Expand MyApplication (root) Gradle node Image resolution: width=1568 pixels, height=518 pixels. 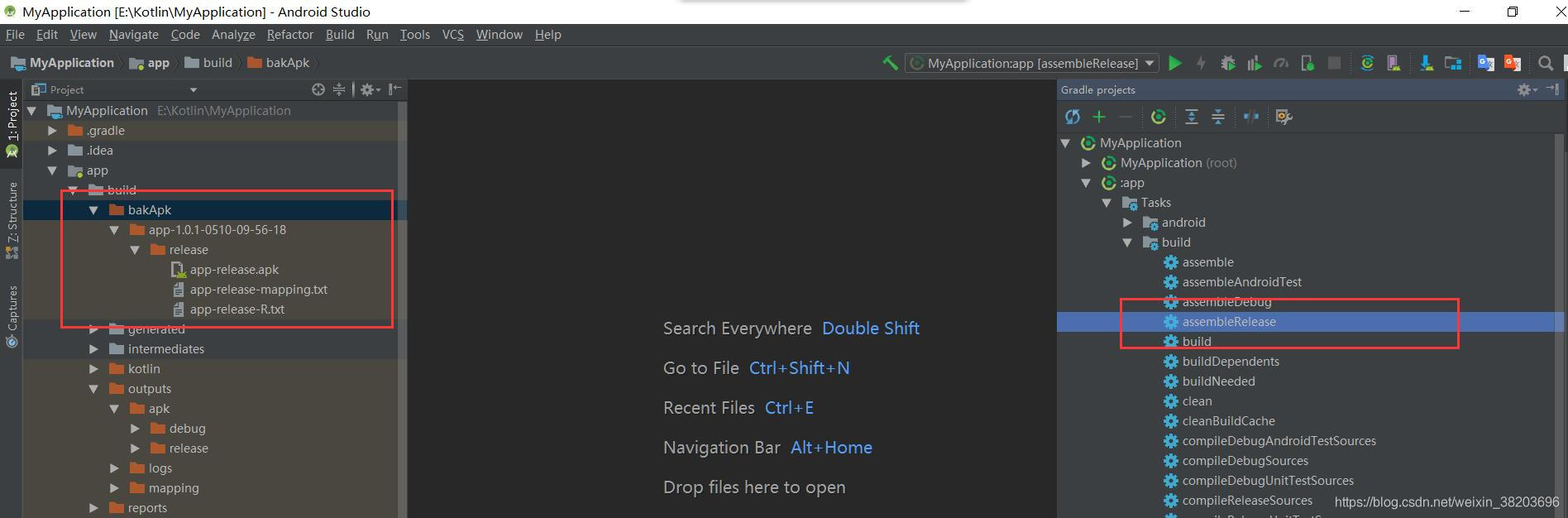pyautogui.click(x=1086, y=162)
